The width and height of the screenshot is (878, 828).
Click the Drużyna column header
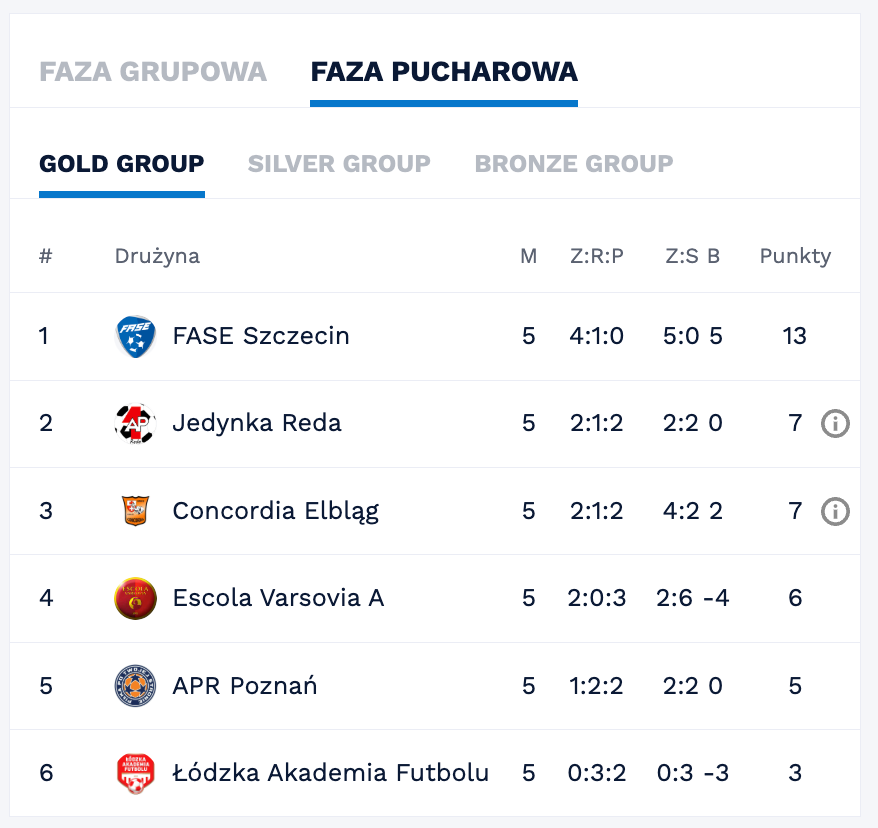coord(157,256)
